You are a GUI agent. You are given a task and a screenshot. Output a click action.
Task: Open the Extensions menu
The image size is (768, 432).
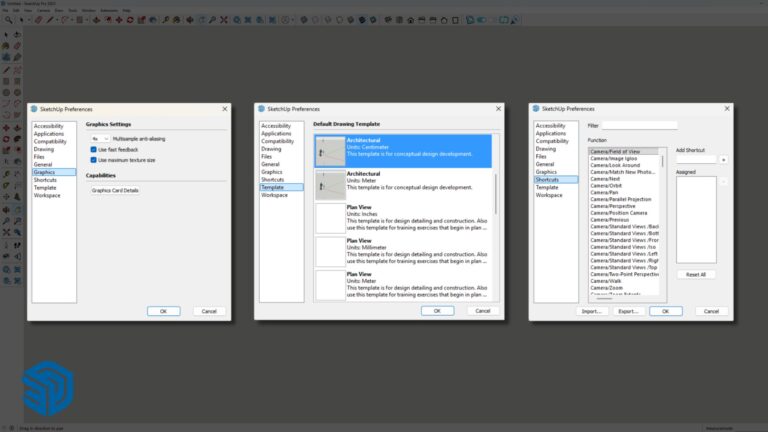109,10
